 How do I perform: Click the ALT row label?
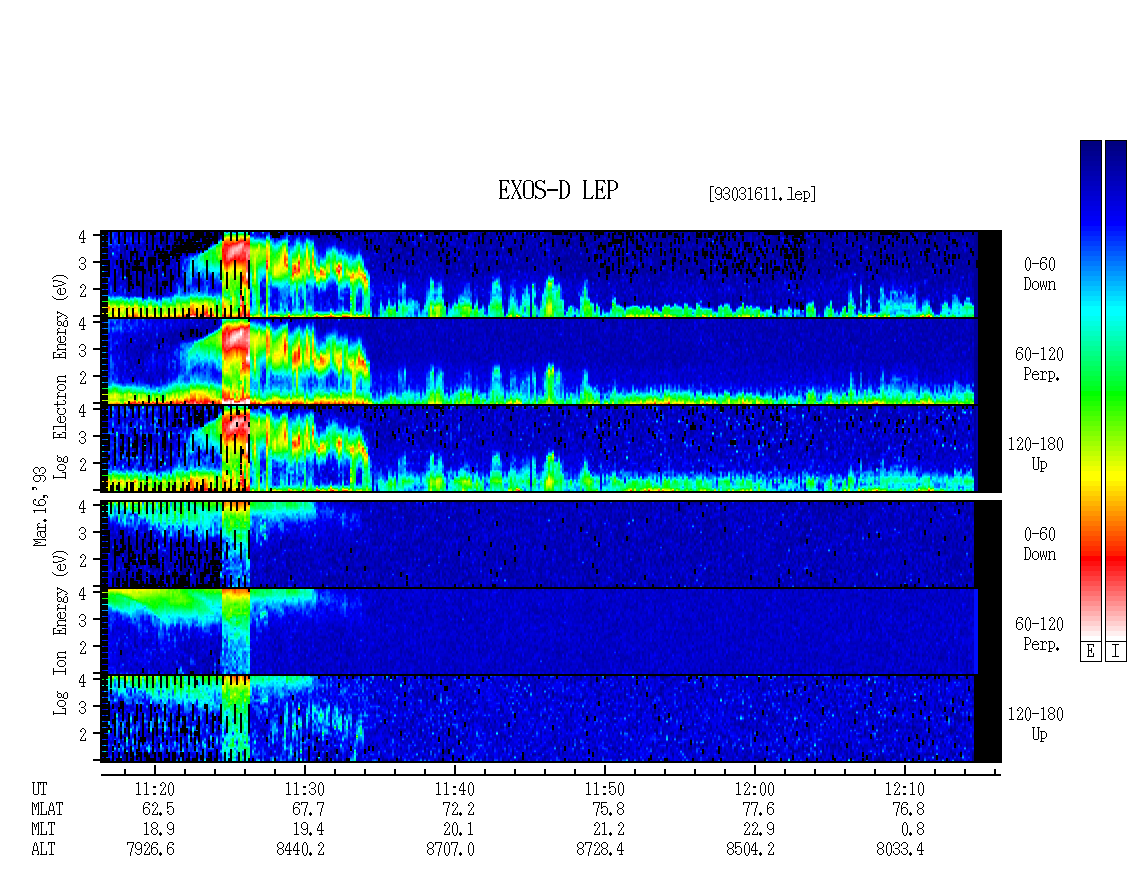43,850
